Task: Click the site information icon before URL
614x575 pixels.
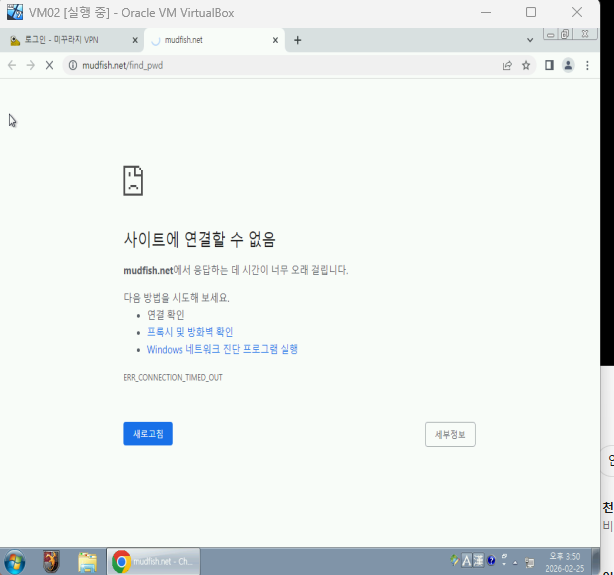Action: click(72, 65)
